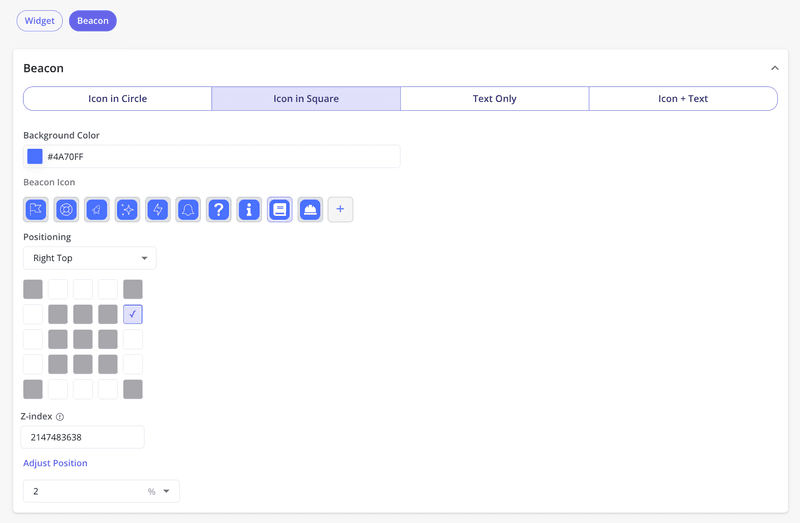This screenshot has width=800, height=523.
Task: Select the top-edge center position cell
Action: [x=83, y=289]
